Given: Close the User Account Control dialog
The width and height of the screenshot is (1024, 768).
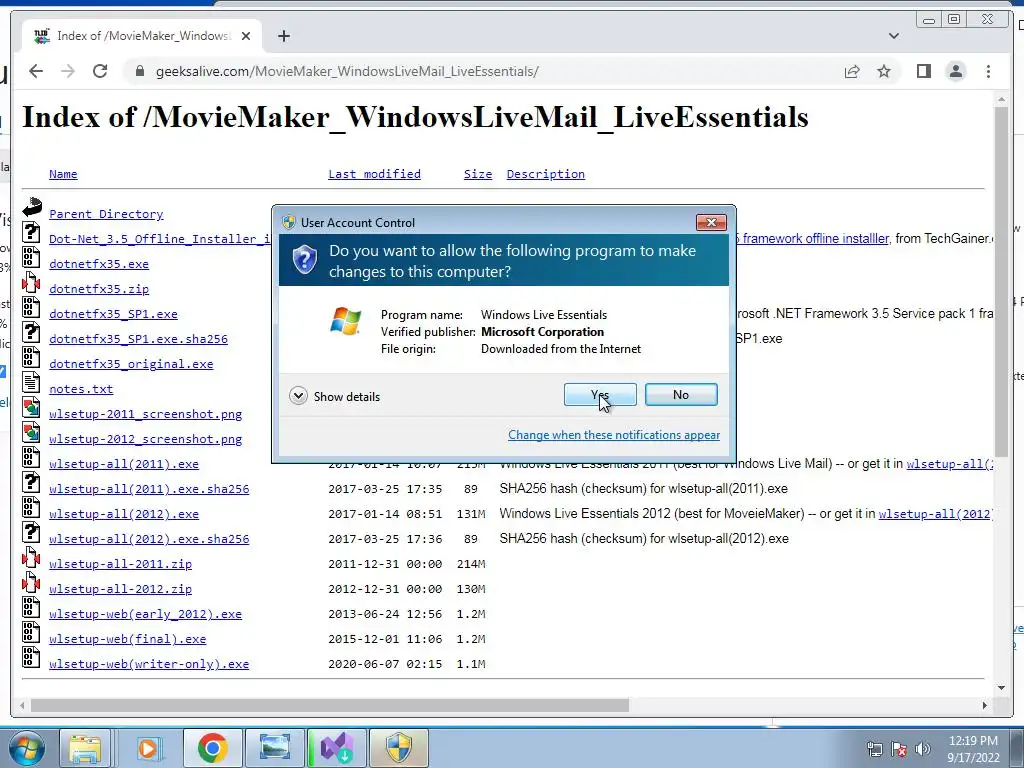Looking at the screenshot, I should click(711, 223).
